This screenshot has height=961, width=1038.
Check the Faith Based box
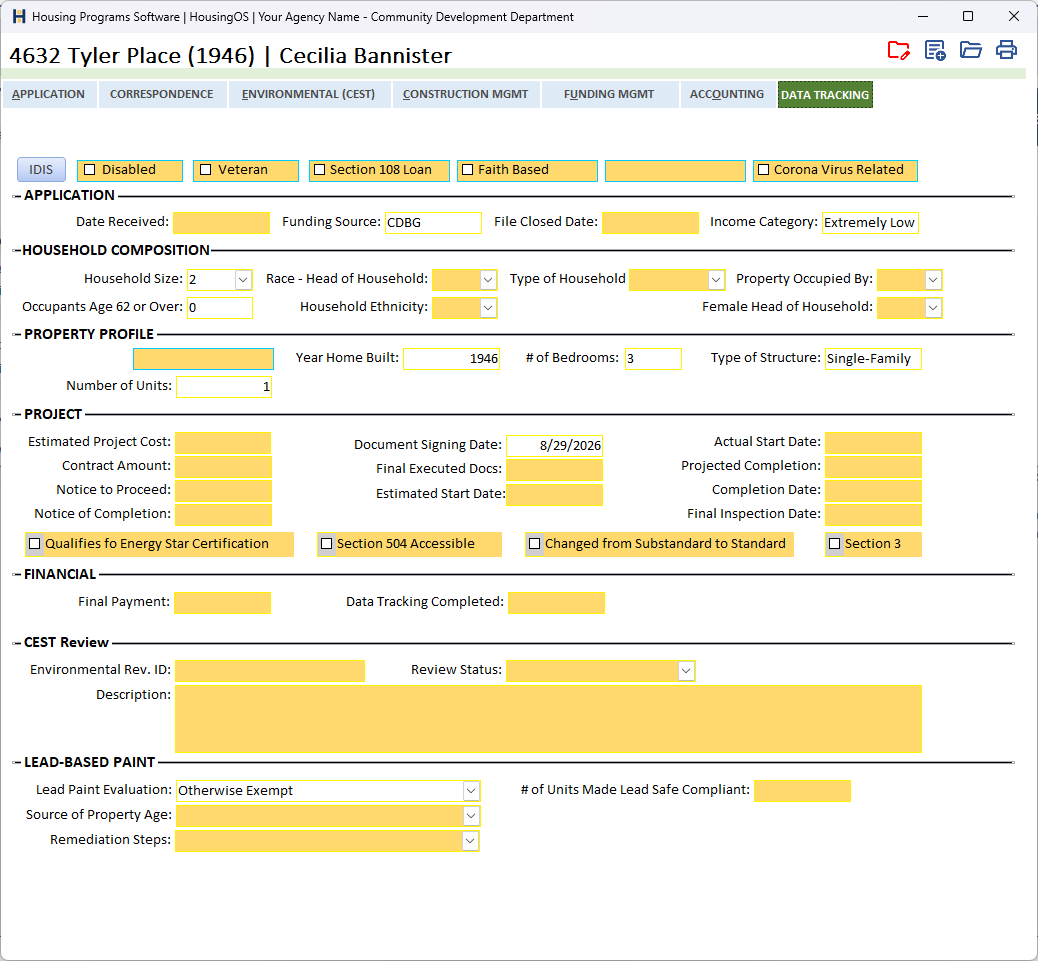467,170
